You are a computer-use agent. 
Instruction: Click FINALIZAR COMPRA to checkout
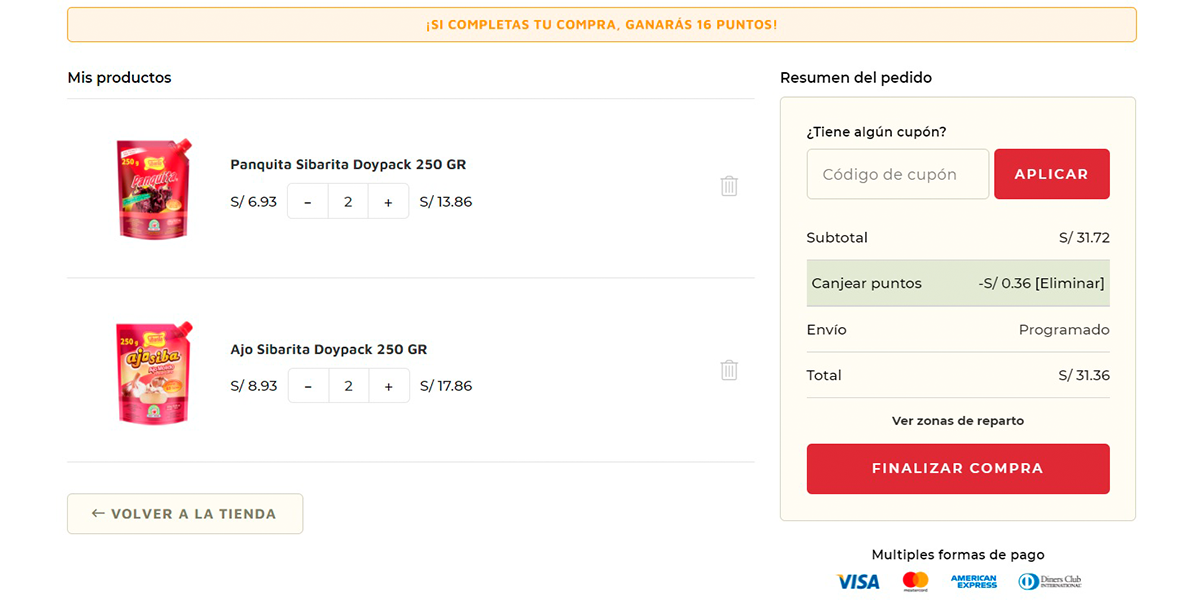957,468
